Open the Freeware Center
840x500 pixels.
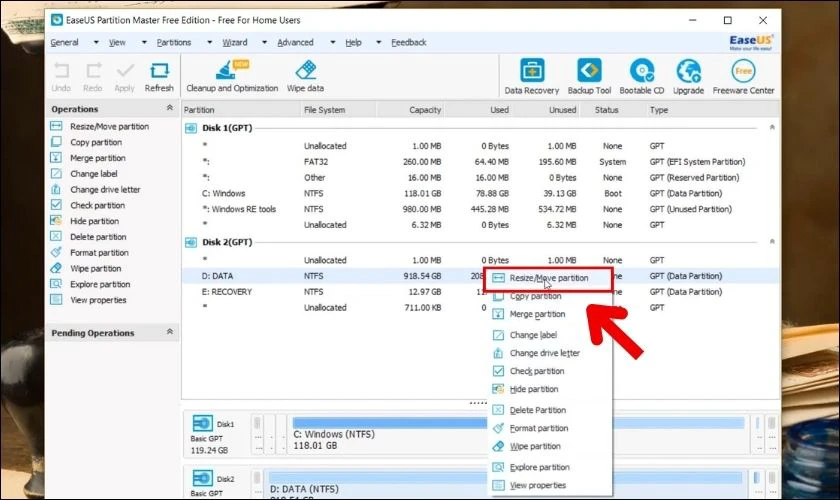[x=744, y=77]
